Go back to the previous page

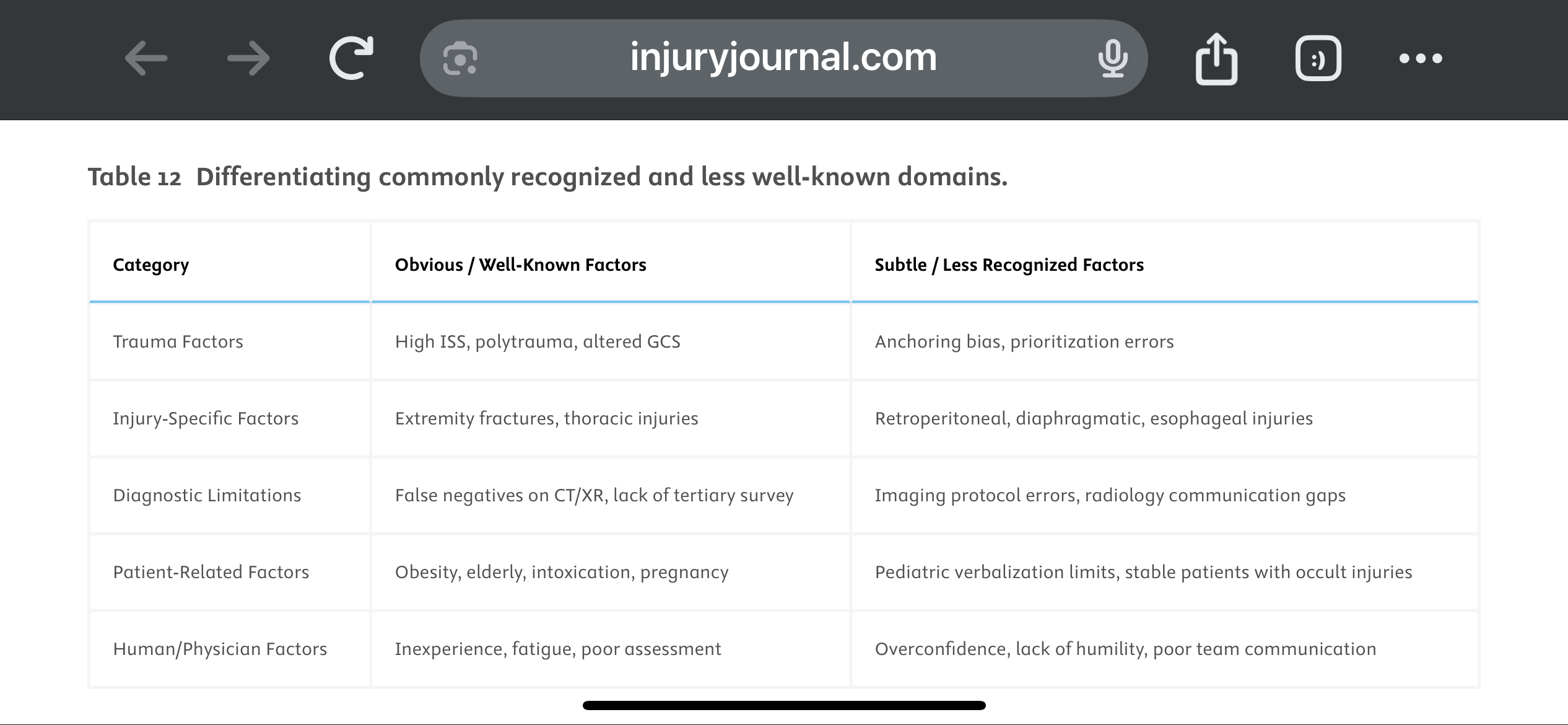(146, 58)
